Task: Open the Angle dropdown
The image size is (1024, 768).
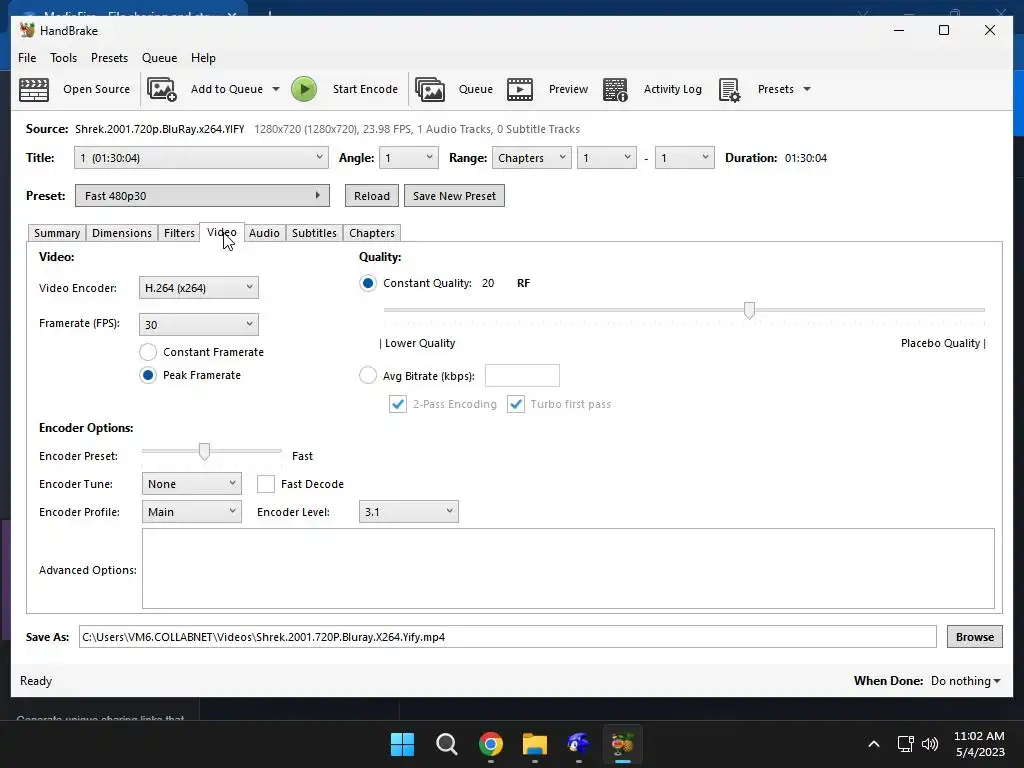Action: [408, 158]
